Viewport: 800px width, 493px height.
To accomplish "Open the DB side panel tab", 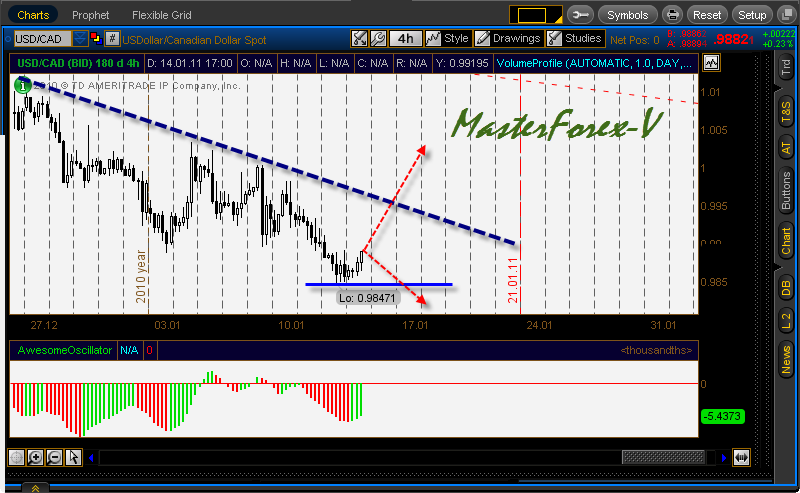I will coord(786,288).
